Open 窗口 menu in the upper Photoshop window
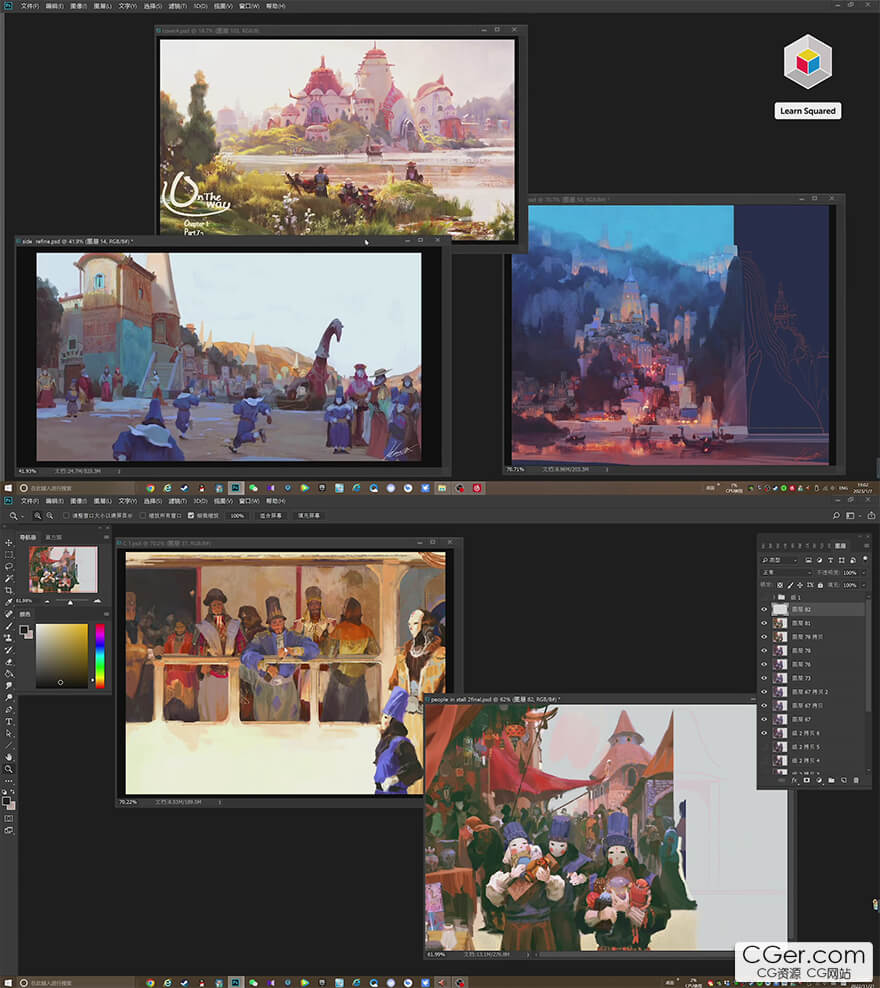 (x=249, y=6)
